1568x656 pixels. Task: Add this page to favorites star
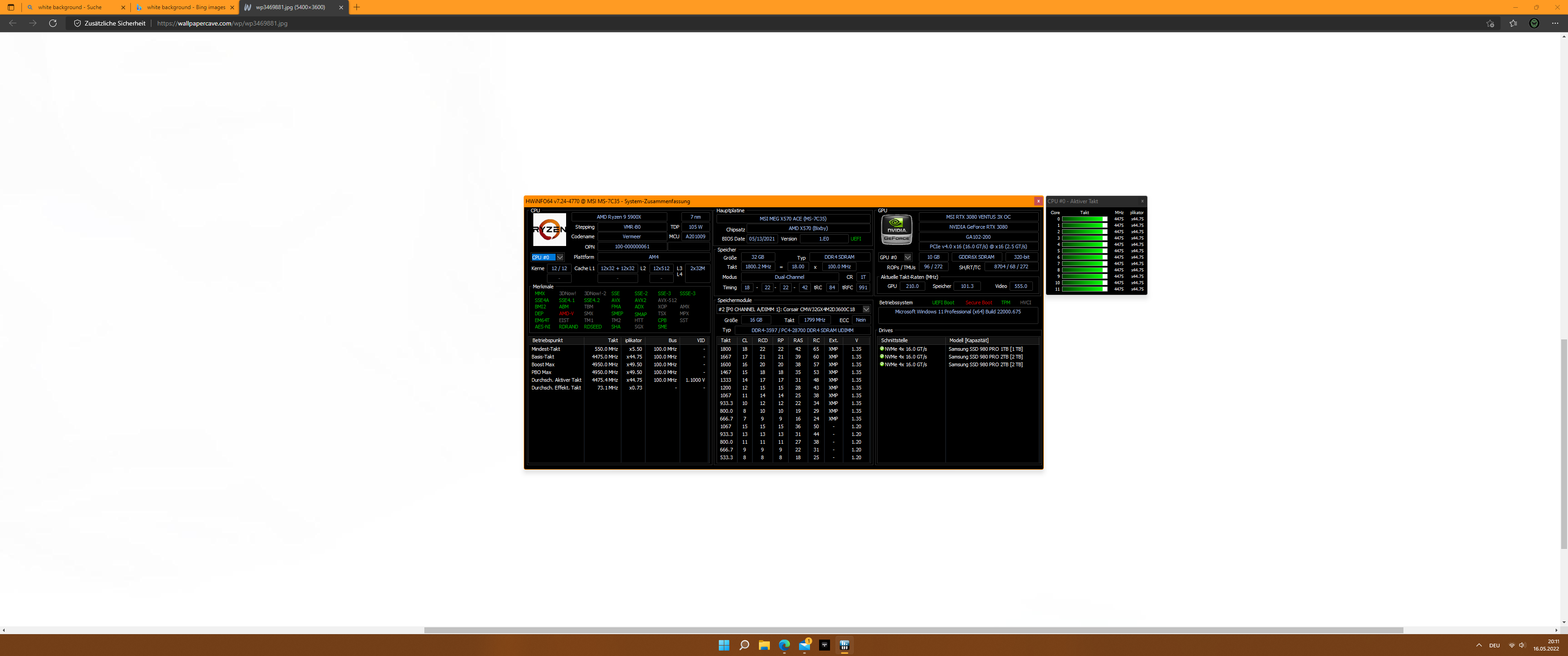point(1490,23)
